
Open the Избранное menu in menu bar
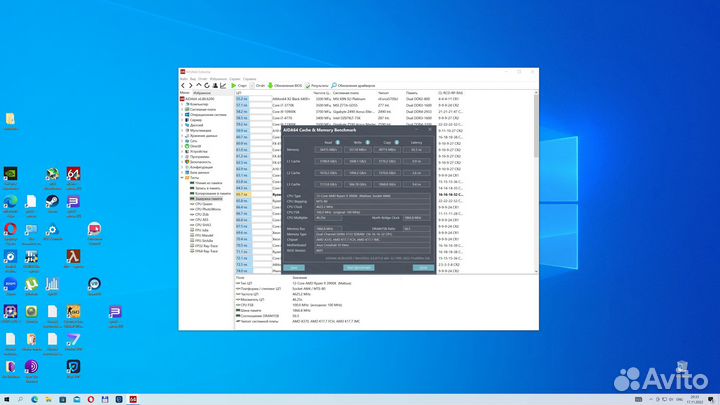coord(218,79)
